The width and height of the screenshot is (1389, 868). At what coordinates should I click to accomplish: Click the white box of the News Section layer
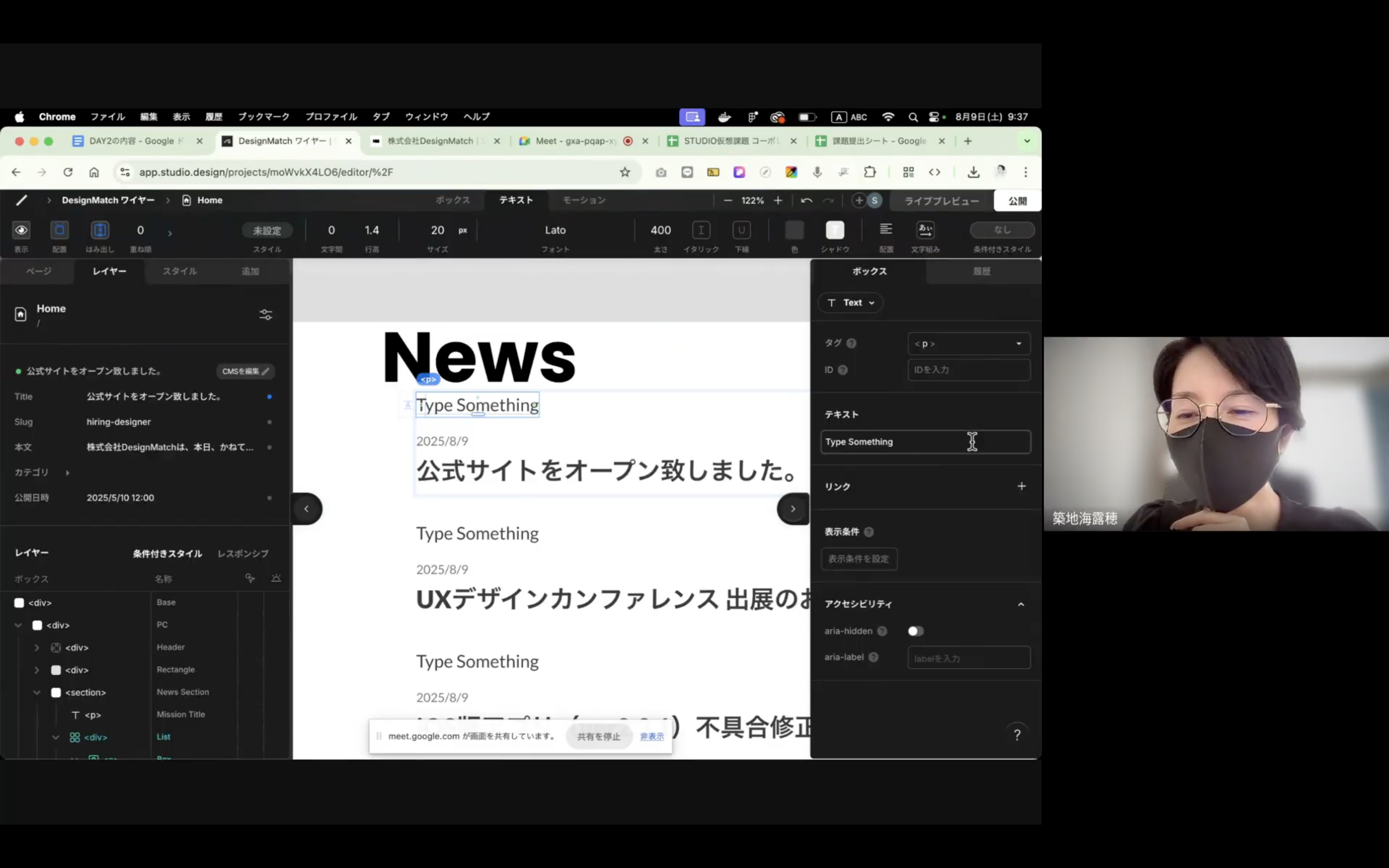coord(56,692)
